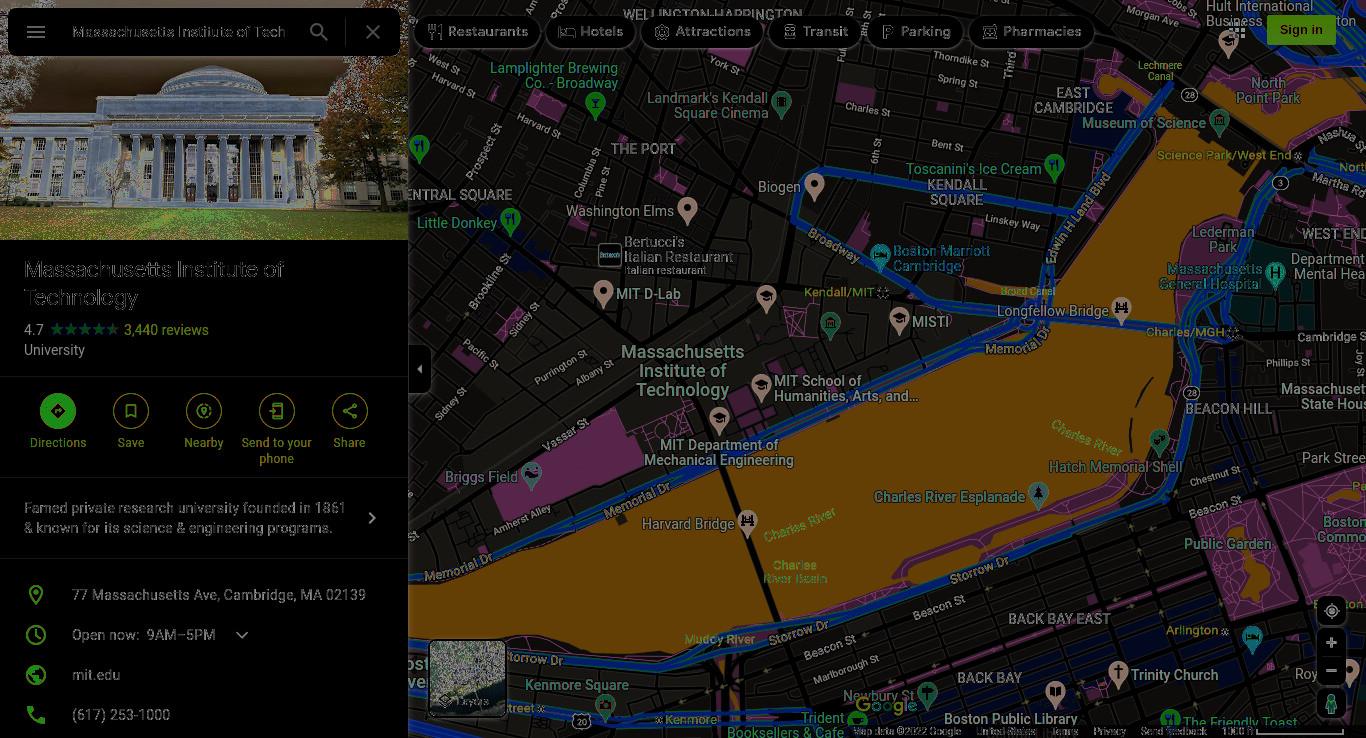The width and height of the screenshot is (1366, 738).
Task: Select Charles River Esplanade park marker
Action: pyautogui.click(x=1038, y=495)
